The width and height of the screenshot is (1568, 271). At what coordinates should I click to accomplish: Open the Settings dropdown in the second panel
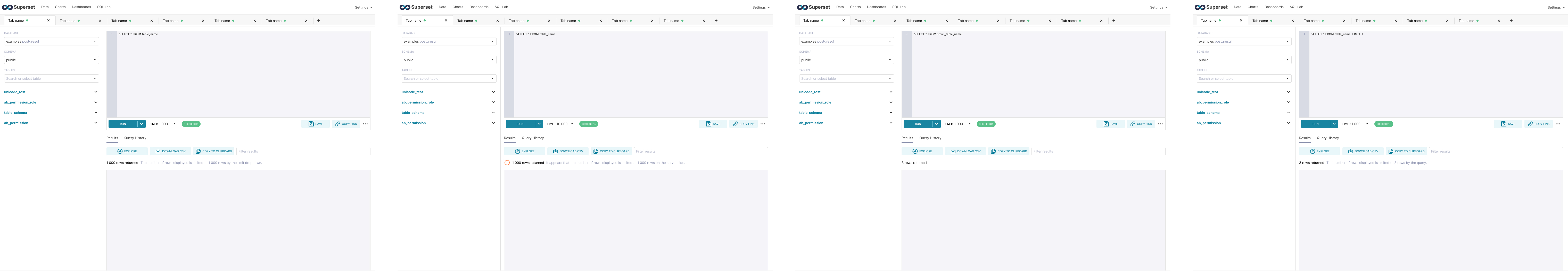click(x=761, y=7)
